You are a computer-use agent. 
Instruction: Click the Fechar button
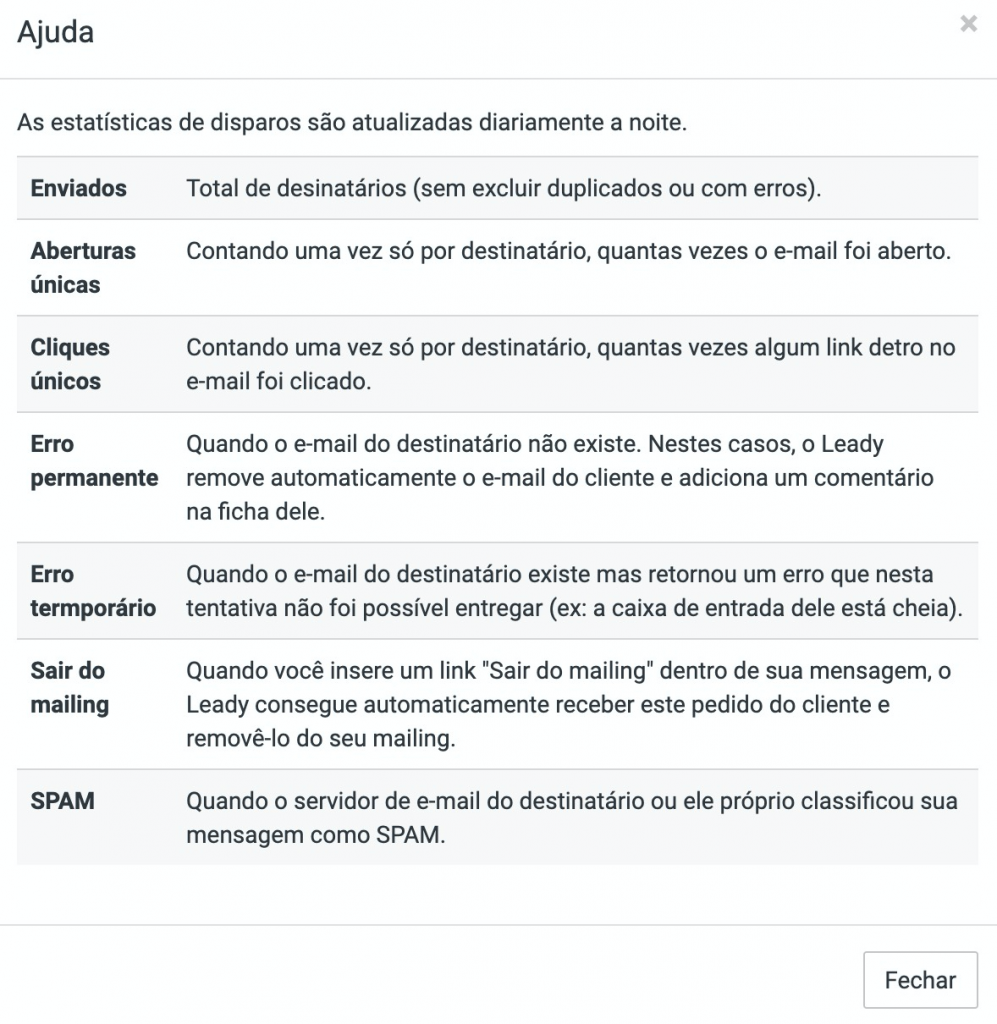[920, 980]
